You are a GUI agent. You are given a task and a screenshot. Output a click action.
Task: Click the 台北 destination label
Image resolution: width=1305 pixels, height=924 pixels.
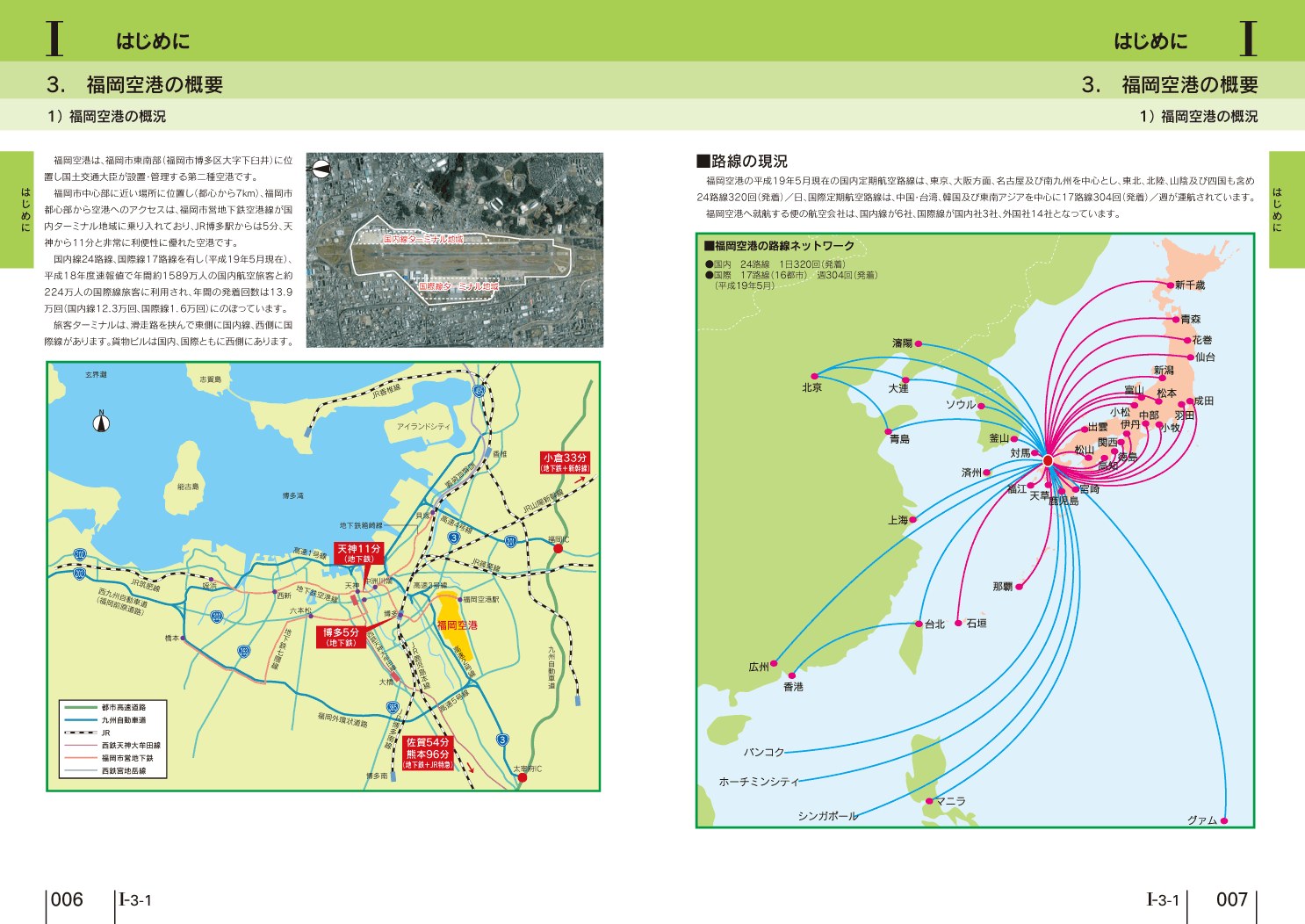pos(935,624)
